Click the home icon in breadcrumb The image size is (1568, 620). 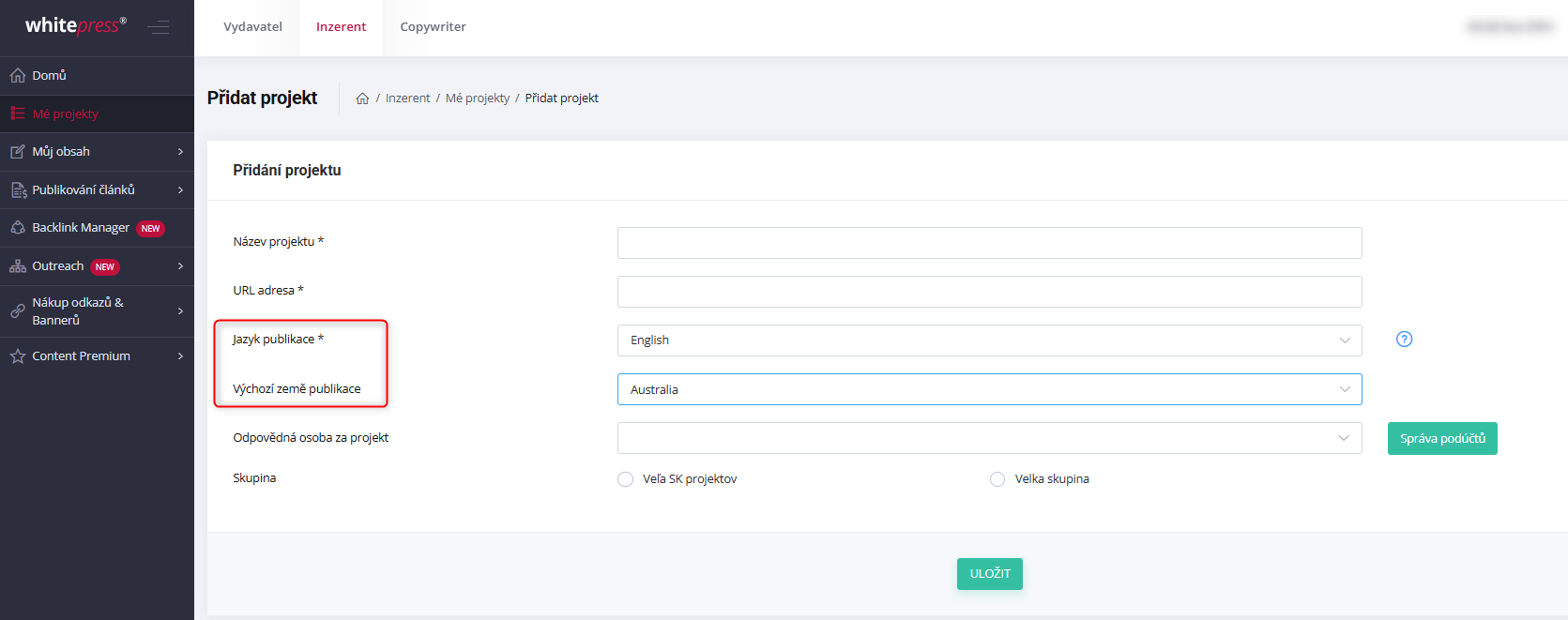[x=362, y=98]
